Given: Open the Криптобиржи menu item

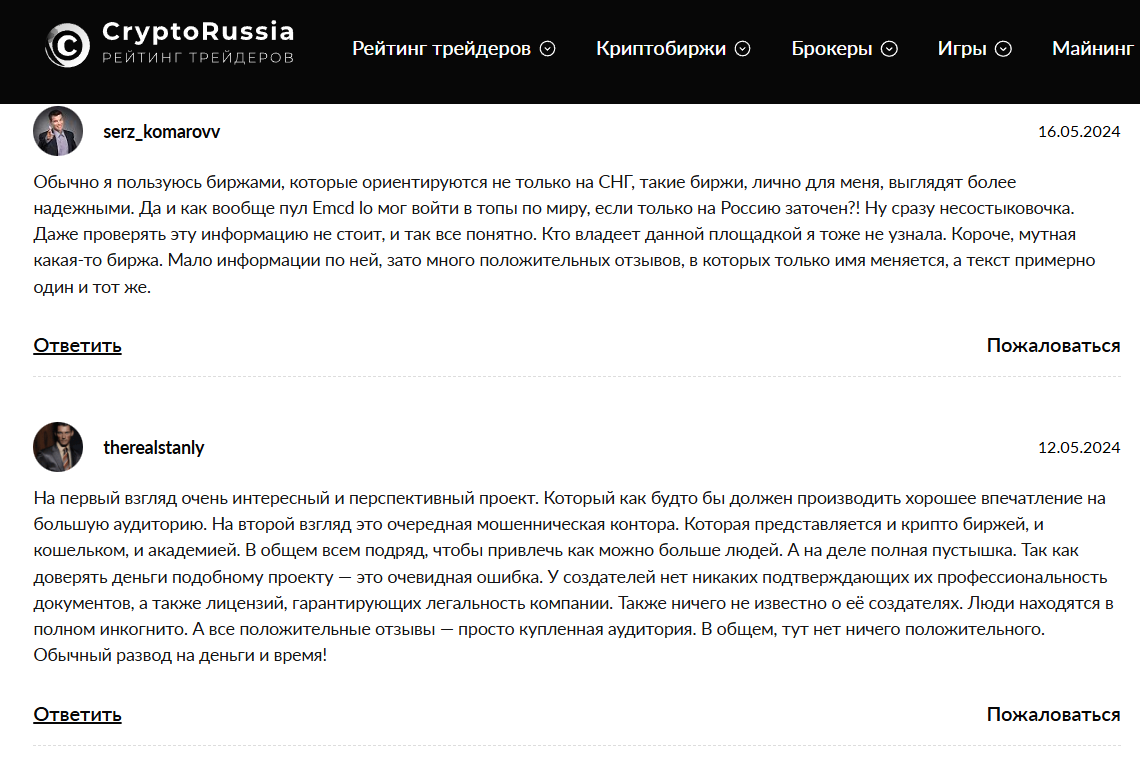Looking at the screenshot, I should 660,48.
